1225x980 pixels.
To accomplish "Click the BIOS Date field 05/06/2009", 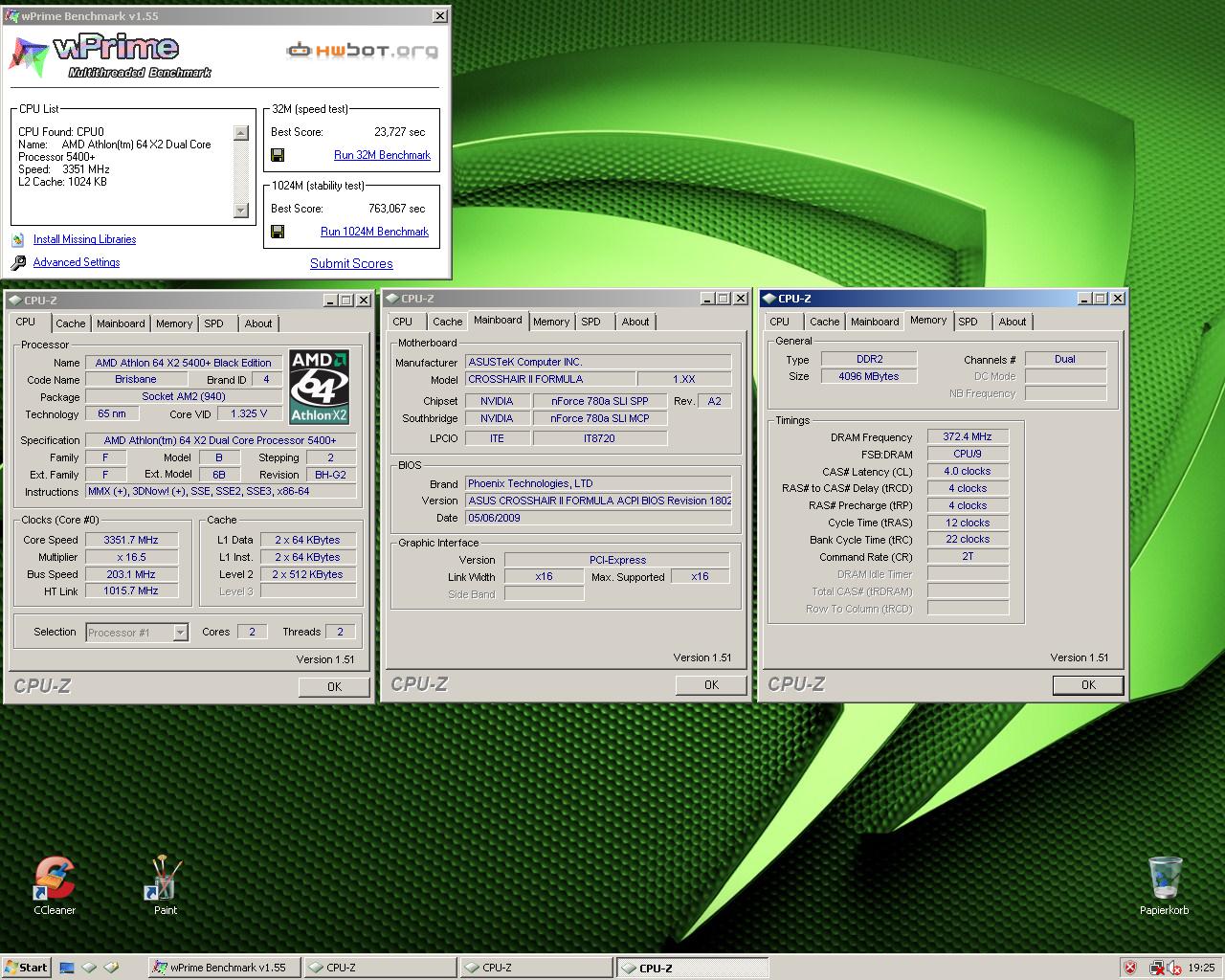I will (x=598, y=518).
